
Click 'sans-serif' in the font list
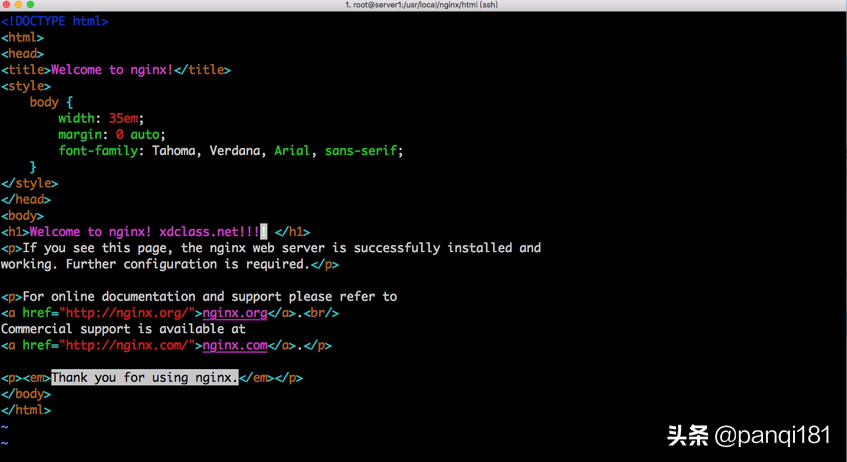click(361, 151)
